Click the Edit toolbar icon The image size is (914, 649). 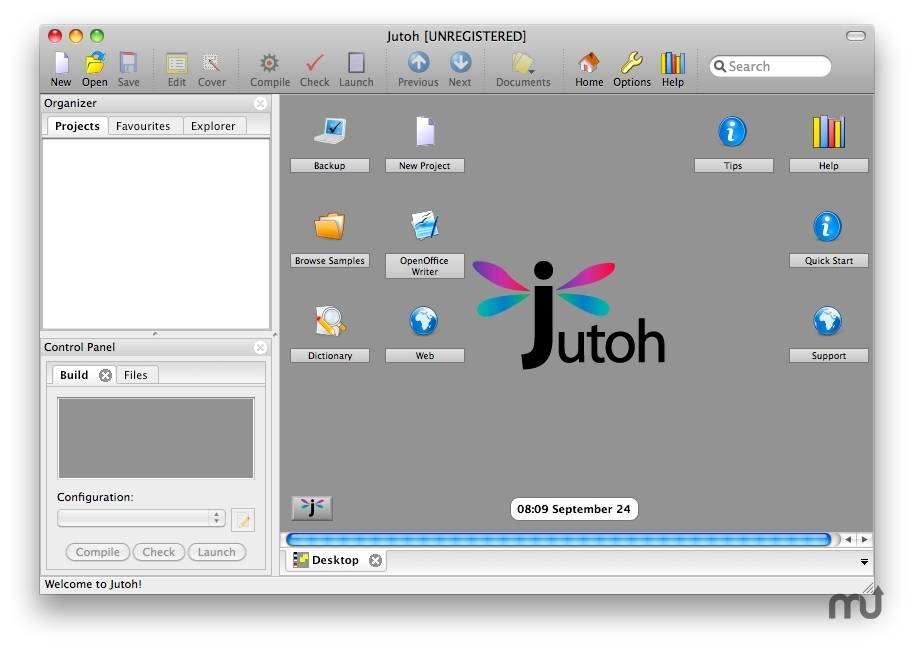click(x=177, y=63)
